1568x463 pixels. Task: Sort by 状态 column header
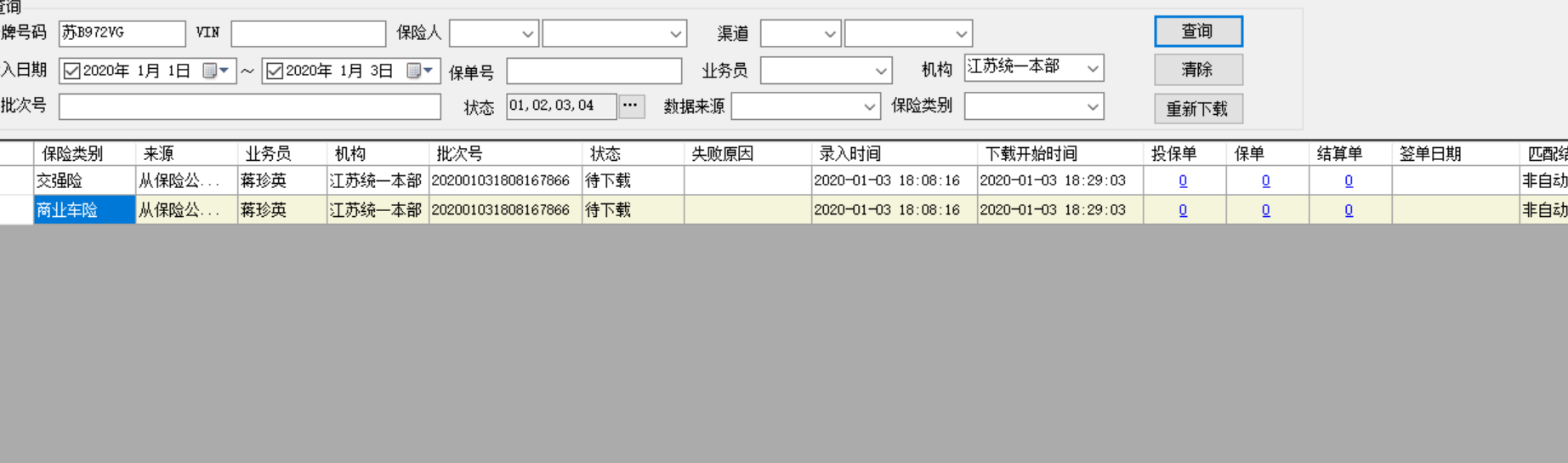click(x=633, y=153)
